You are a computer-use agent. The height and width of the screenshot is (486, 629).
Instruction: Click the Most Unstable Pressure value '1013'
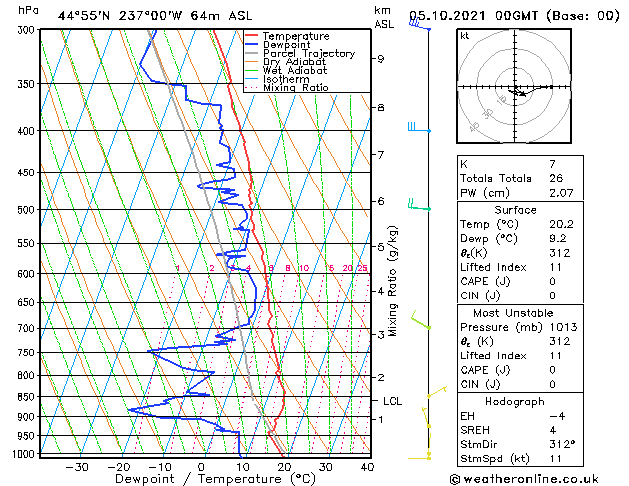(563, 327)
